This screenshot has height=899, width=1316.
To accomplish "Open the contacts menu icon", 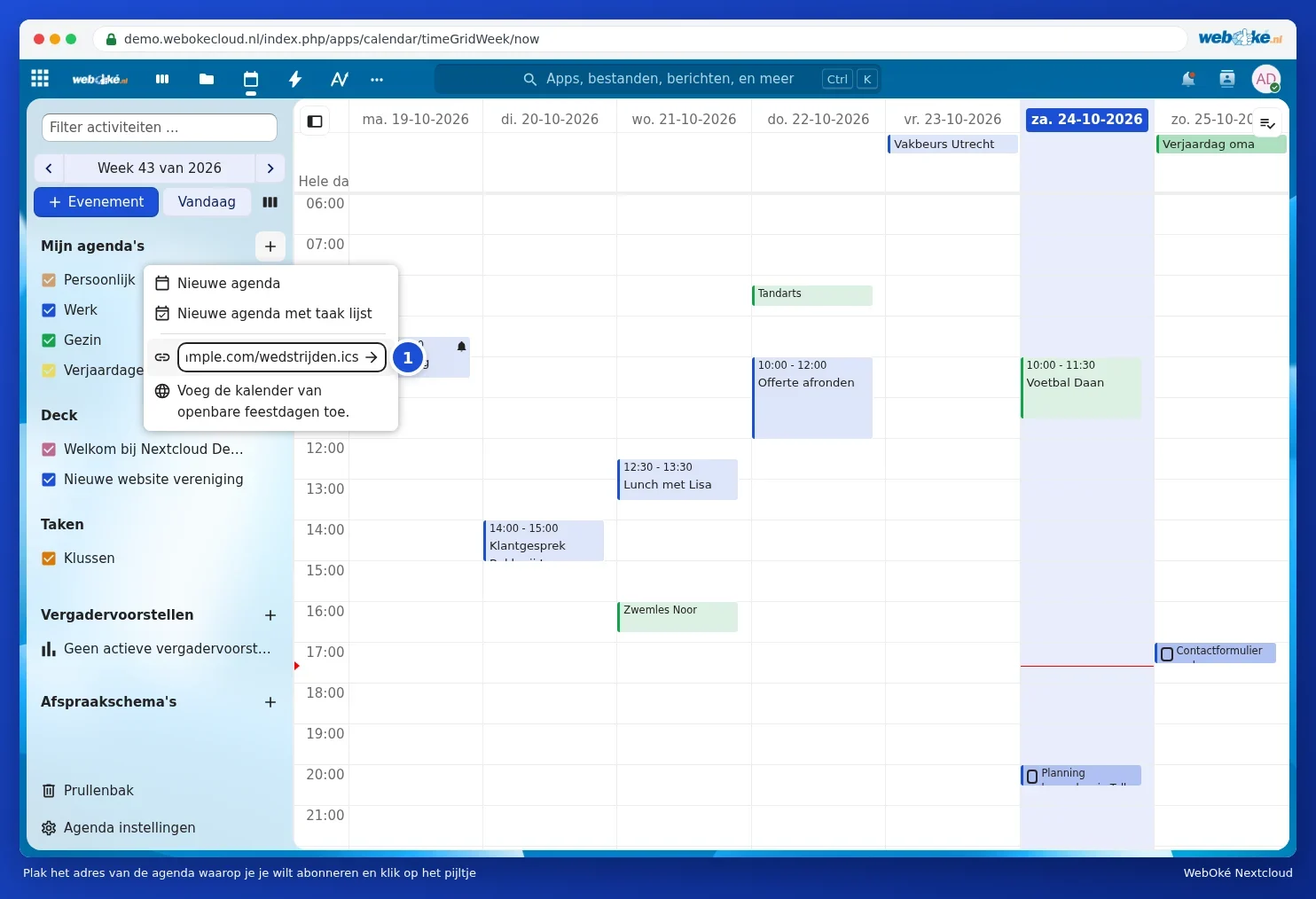I will pos(1227,79).
